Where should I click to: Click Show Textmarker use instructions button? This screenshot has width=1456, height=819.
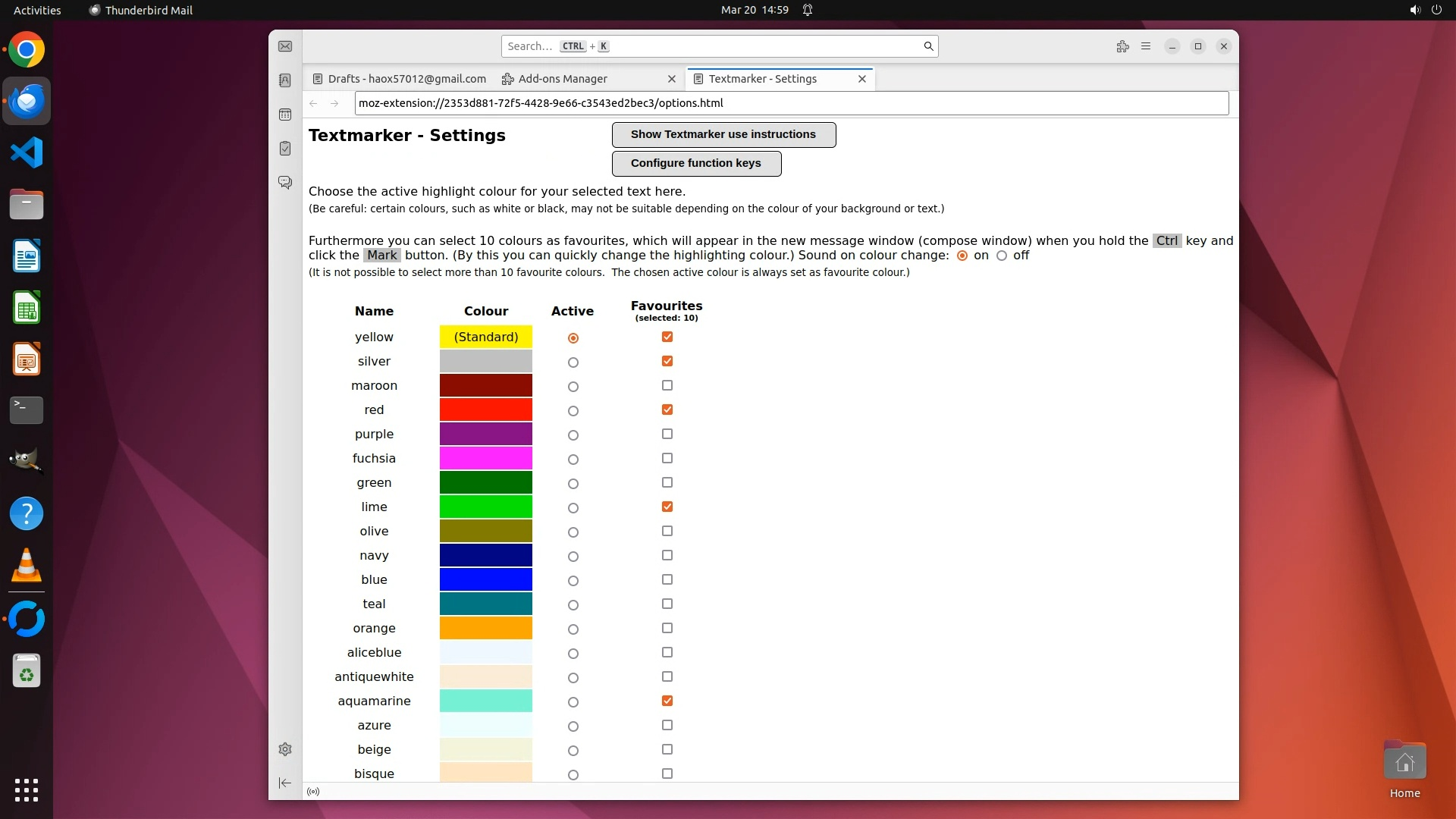[x=723, y=134]
